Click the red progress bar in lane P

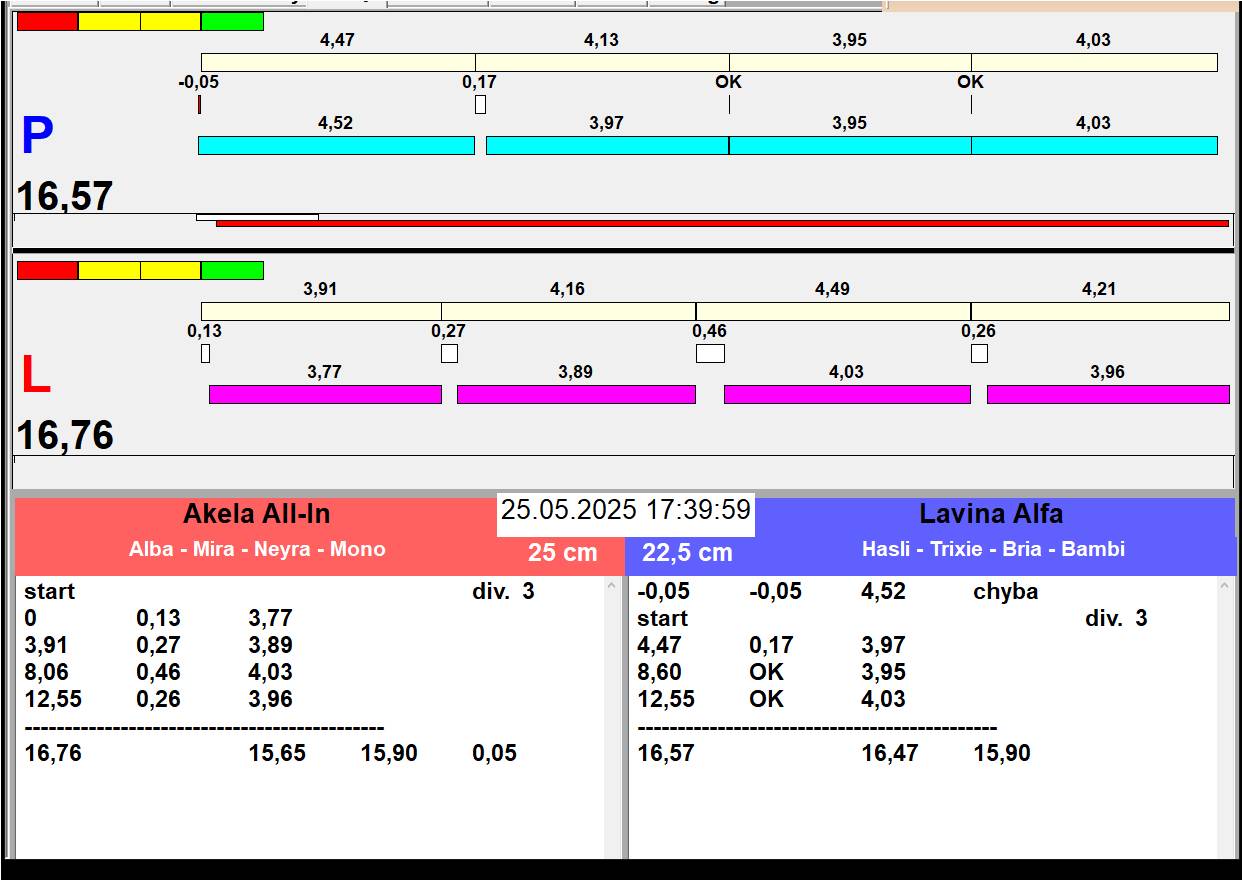point(721,223)
